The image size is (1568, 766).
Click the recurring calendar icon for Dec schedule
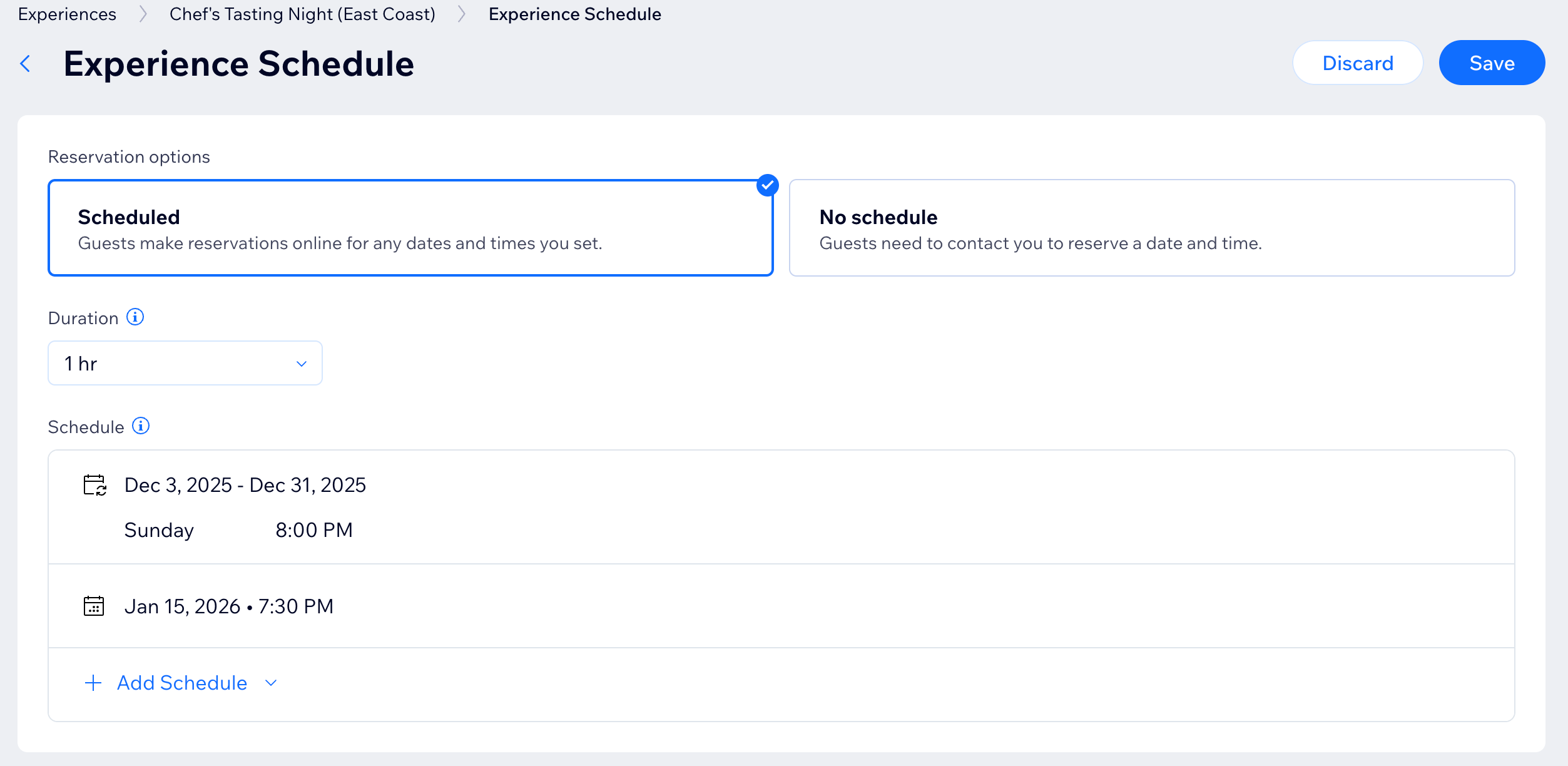95,485
